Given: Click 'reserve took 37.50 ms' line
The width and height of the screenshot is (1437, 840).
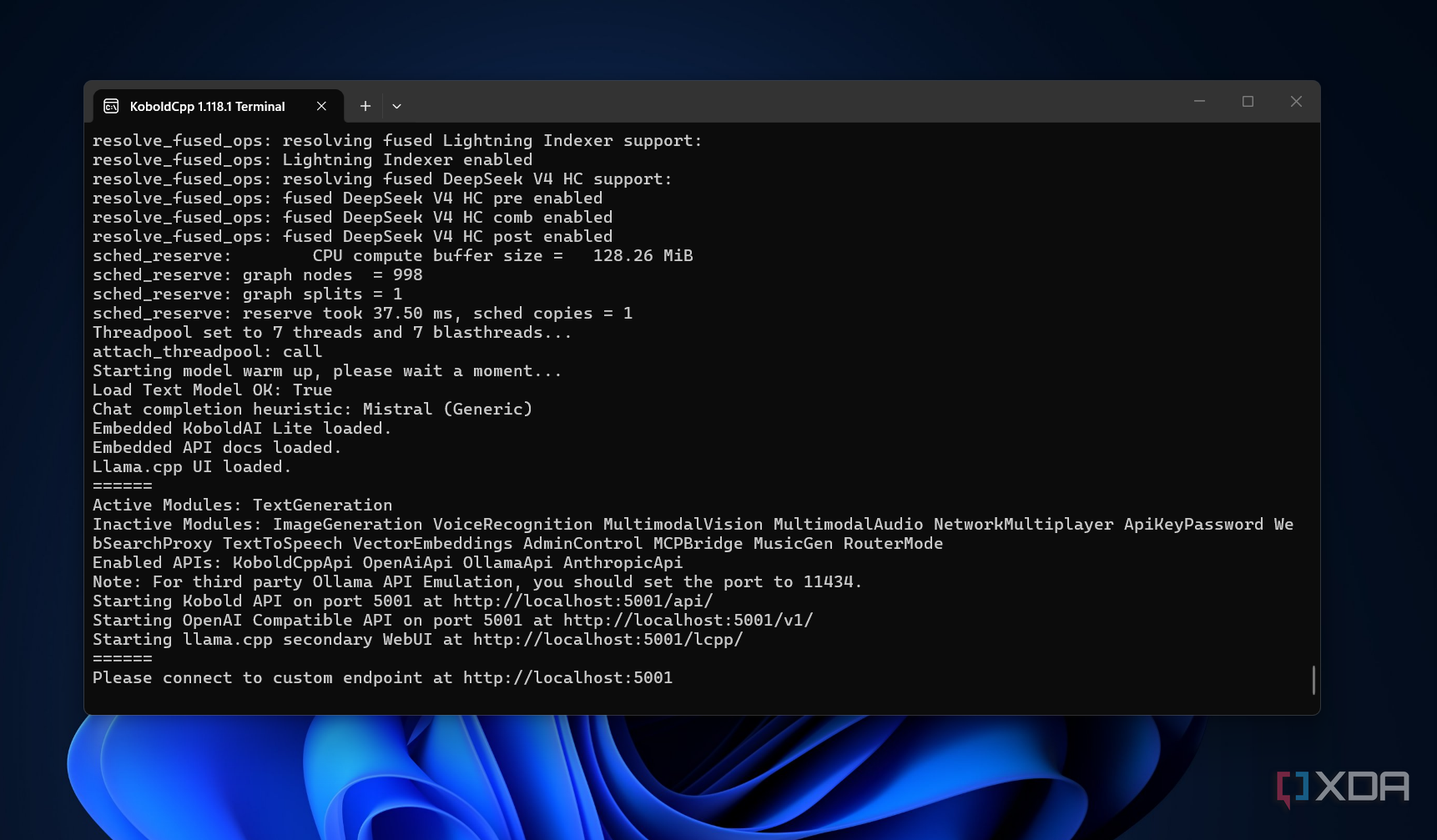Looking at the screenshot, I should coord(363,314).
